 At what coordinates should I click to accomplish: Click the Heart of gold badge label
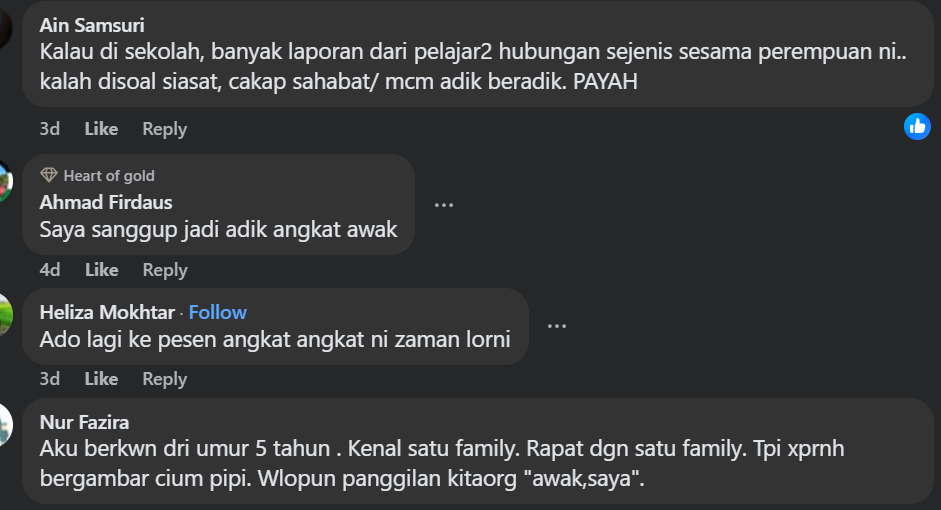(109, 176)
